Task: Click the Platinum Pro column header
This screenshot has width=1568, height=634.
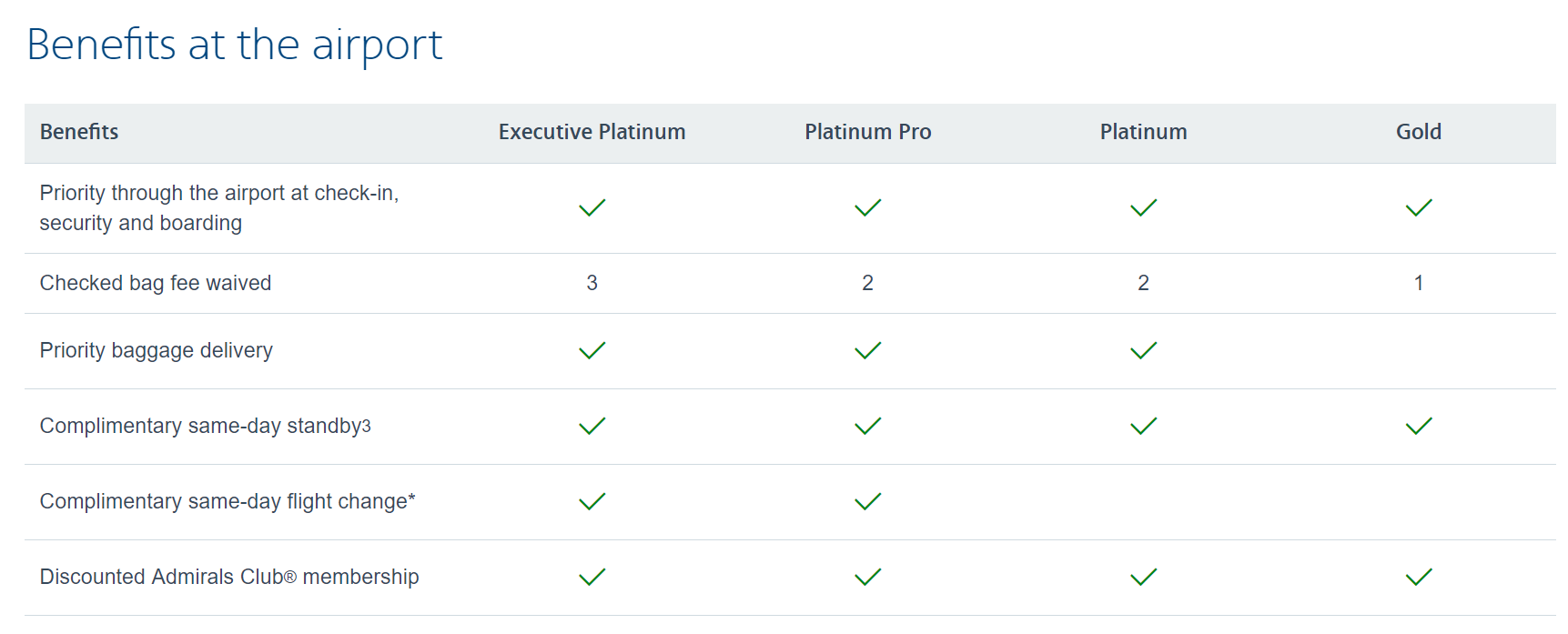Action: 867,132
